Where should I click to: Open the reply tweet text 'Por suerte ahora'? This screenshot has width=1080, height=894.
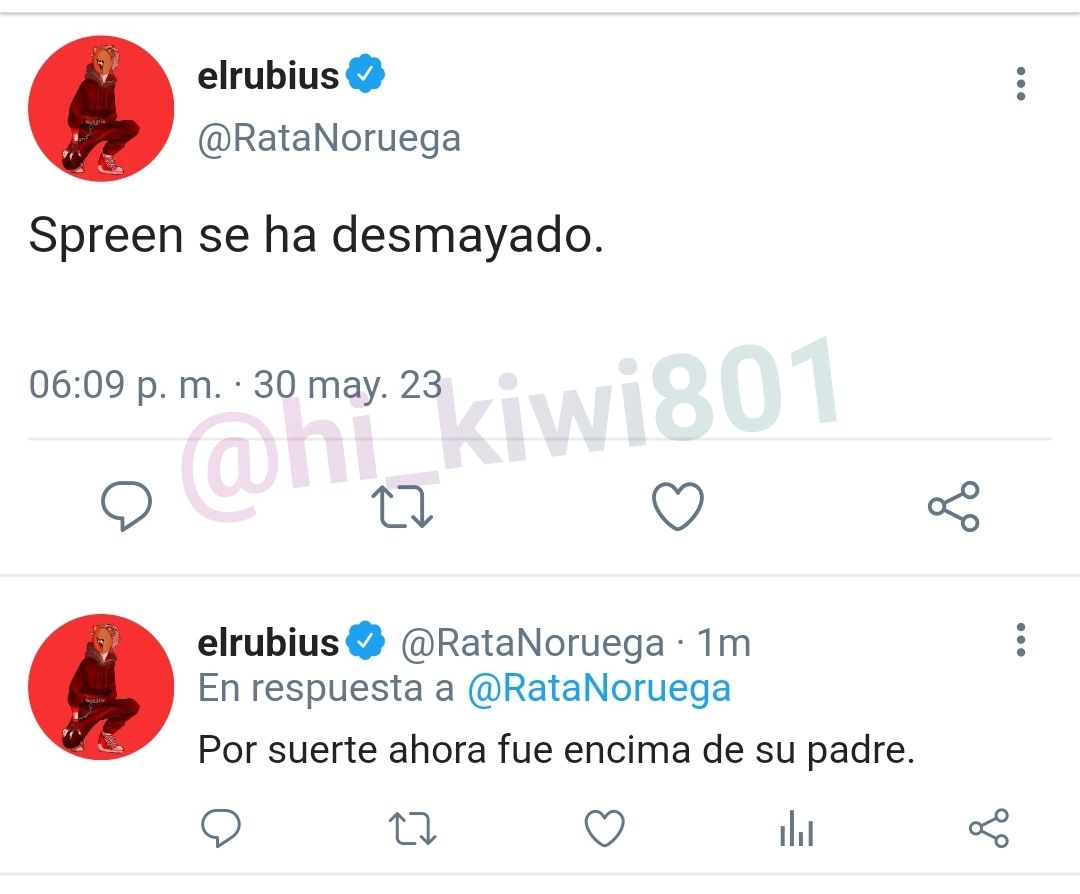point(557,749)
